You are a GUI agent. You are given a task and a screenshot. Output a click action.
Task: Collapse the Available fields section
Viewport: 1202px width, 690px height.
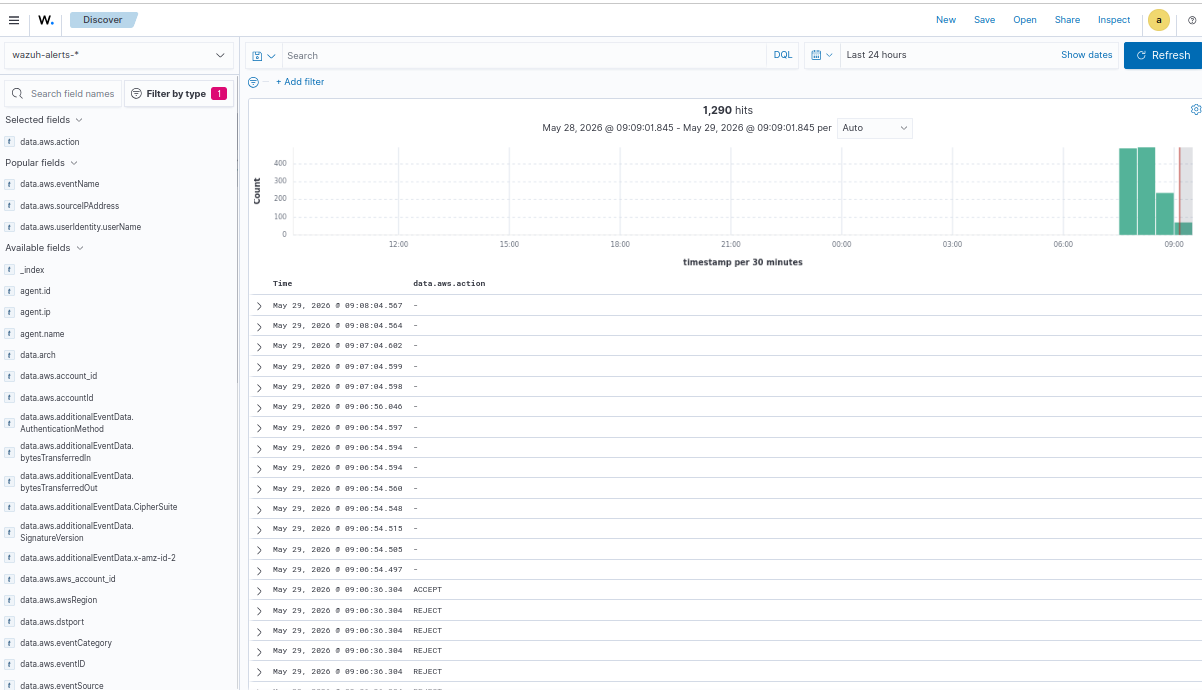pyautogui.click(x=45, y=248)
